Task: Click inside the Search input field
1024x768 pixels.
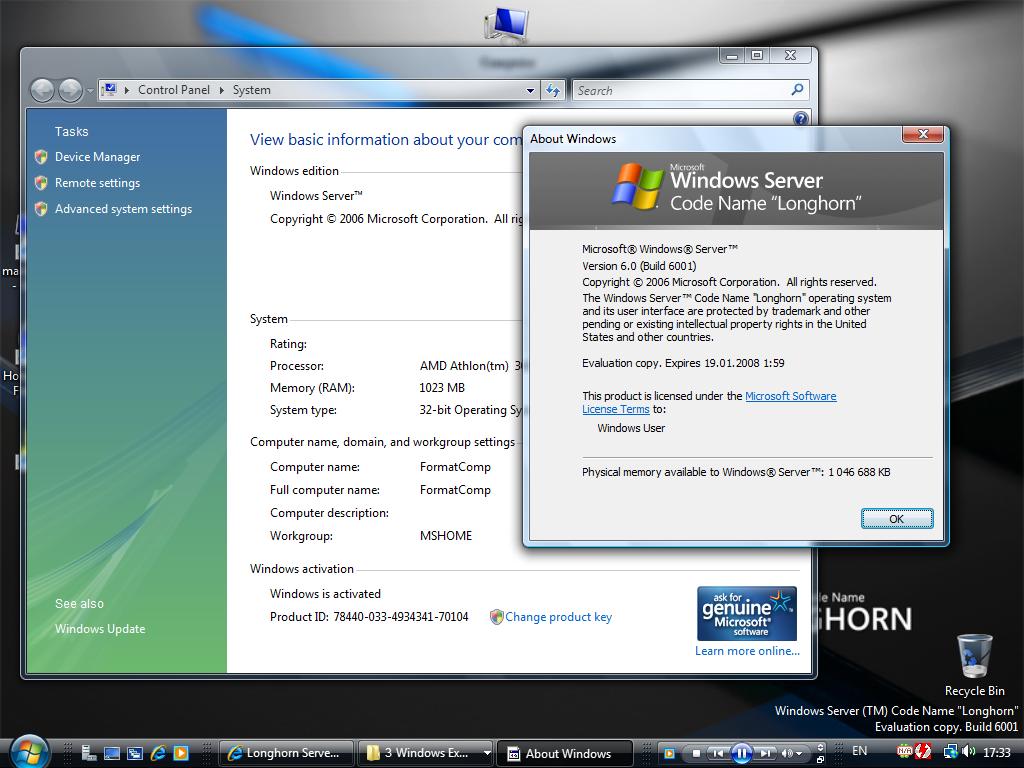Action: [x=680, y=90]
